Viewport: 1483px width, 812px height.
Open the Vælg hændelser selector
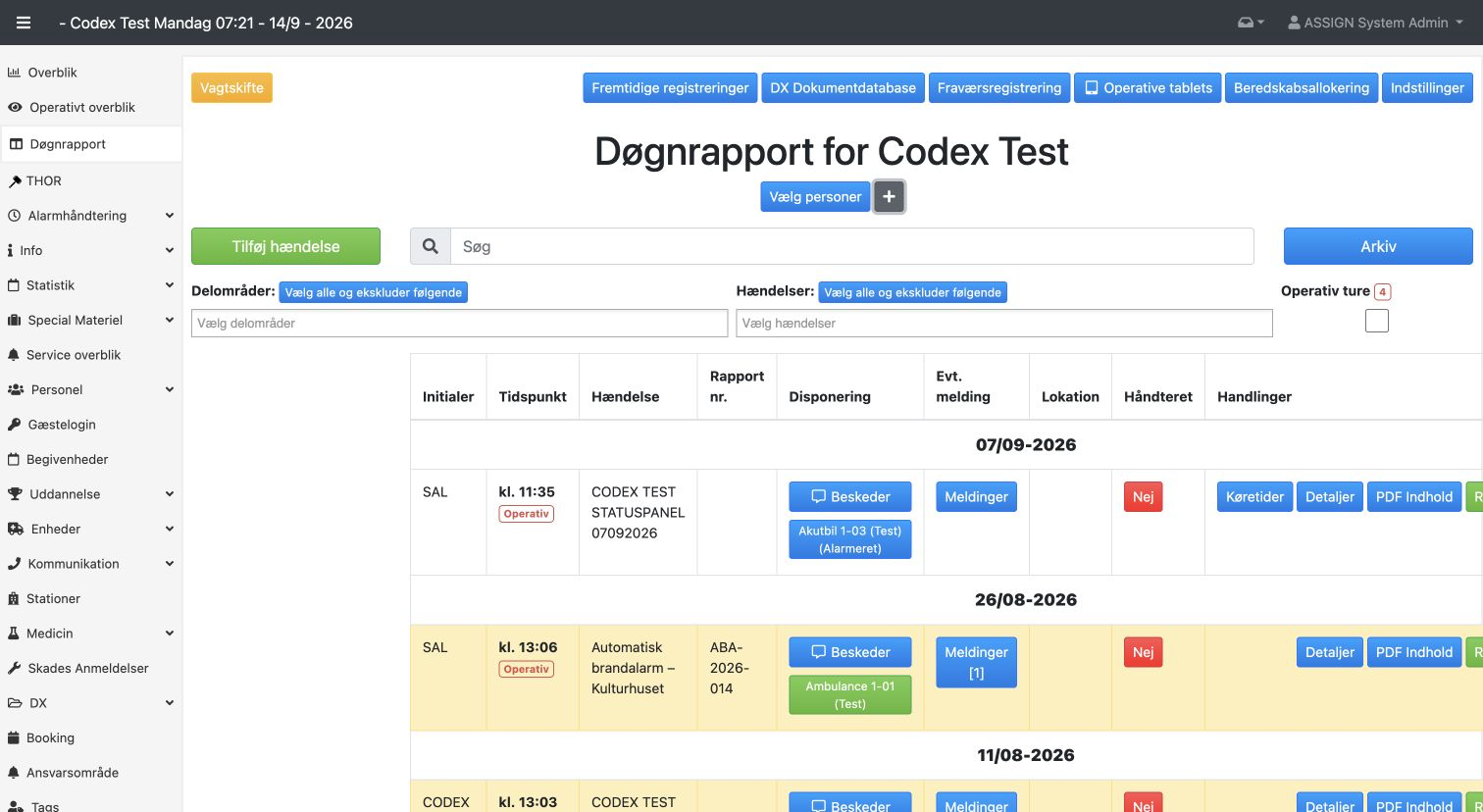[x=1004, y=324]
